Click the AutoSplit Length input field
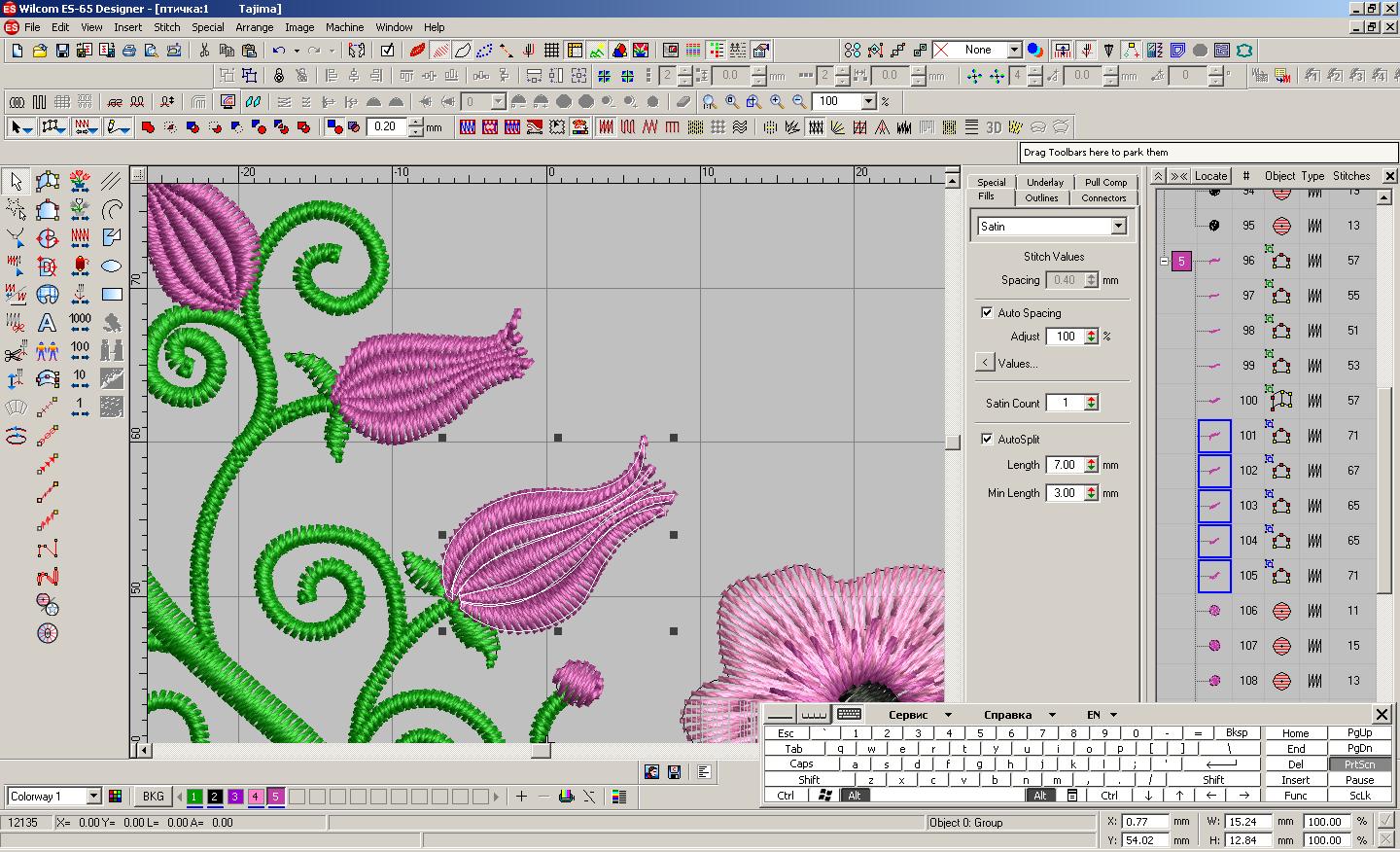Viewport: 1400px width, 852px height. (x=1065, y=465)
